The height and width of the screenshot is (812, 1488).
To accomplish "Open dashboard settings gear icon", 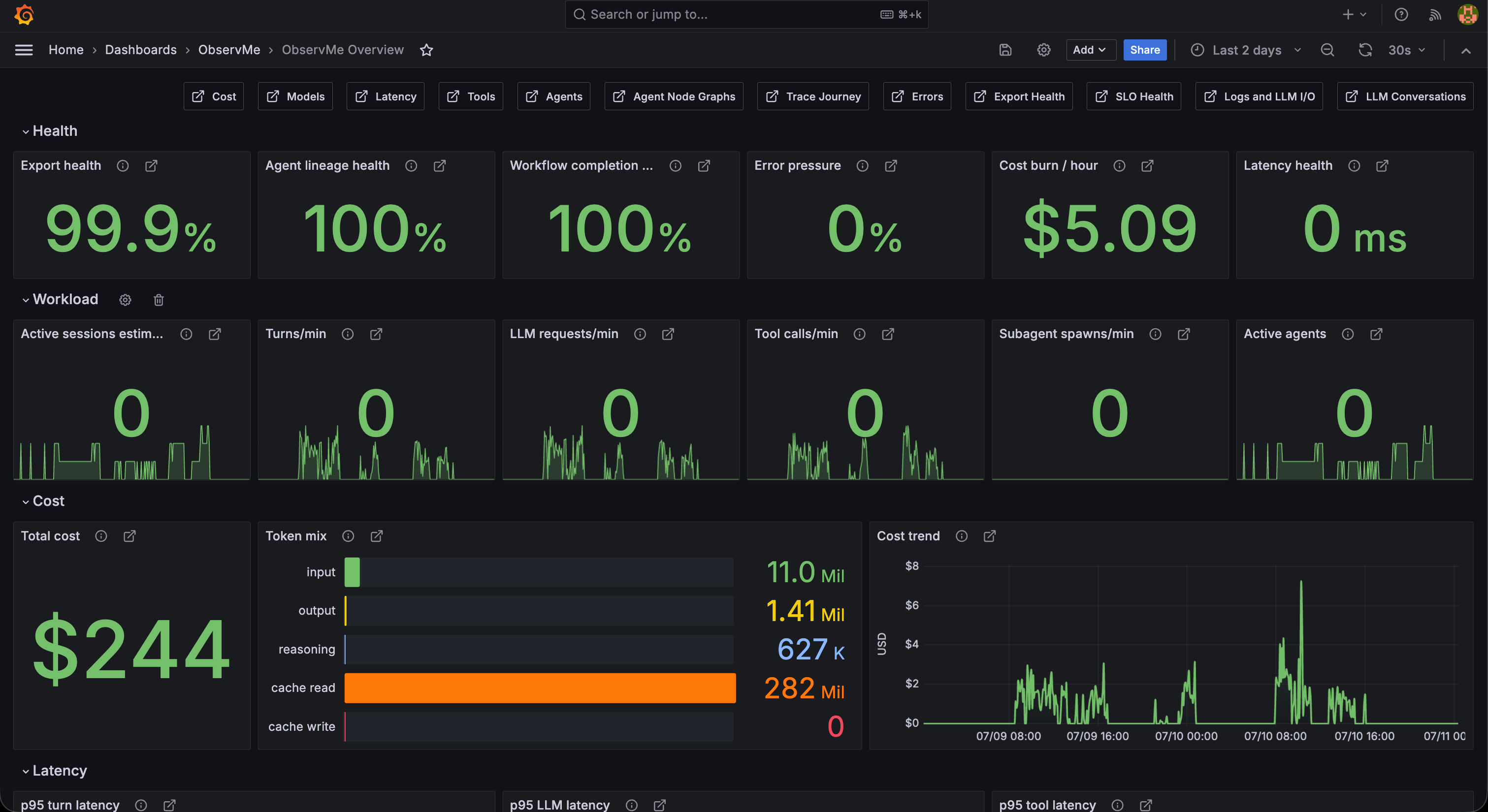I will pos(1043,50).
